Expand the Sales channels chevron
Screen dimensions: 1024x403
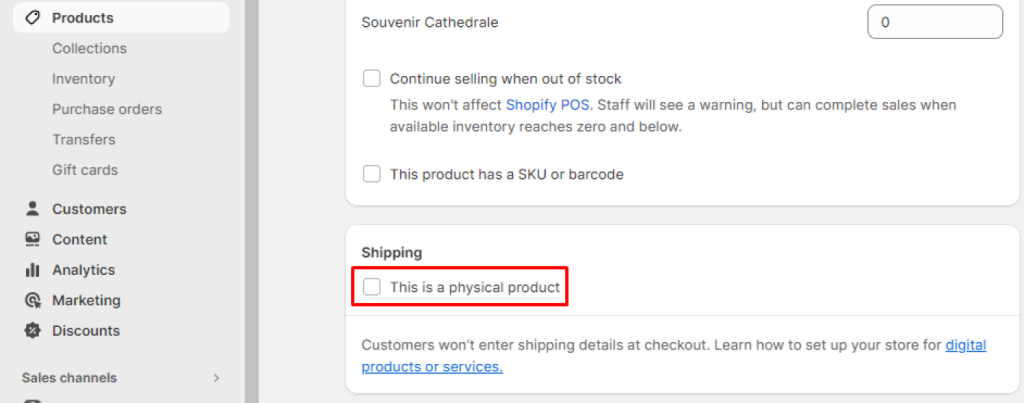coord(216,378)
